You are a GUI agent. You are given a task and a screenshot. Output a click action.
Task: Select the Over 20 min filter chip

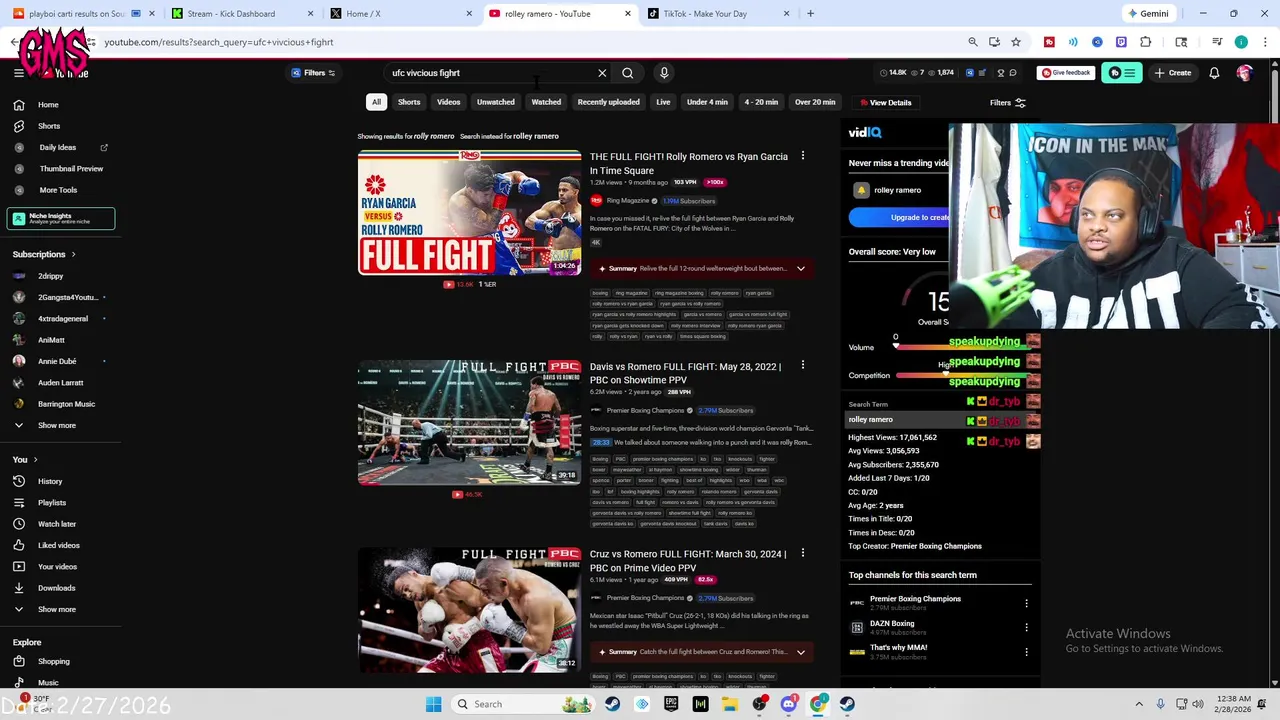point(815,102)
